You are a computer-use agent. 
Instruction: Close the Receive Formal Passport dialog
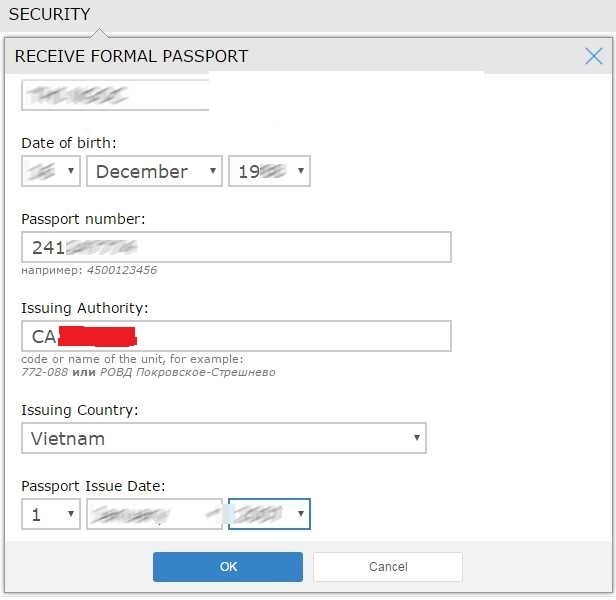pos(593,56)
